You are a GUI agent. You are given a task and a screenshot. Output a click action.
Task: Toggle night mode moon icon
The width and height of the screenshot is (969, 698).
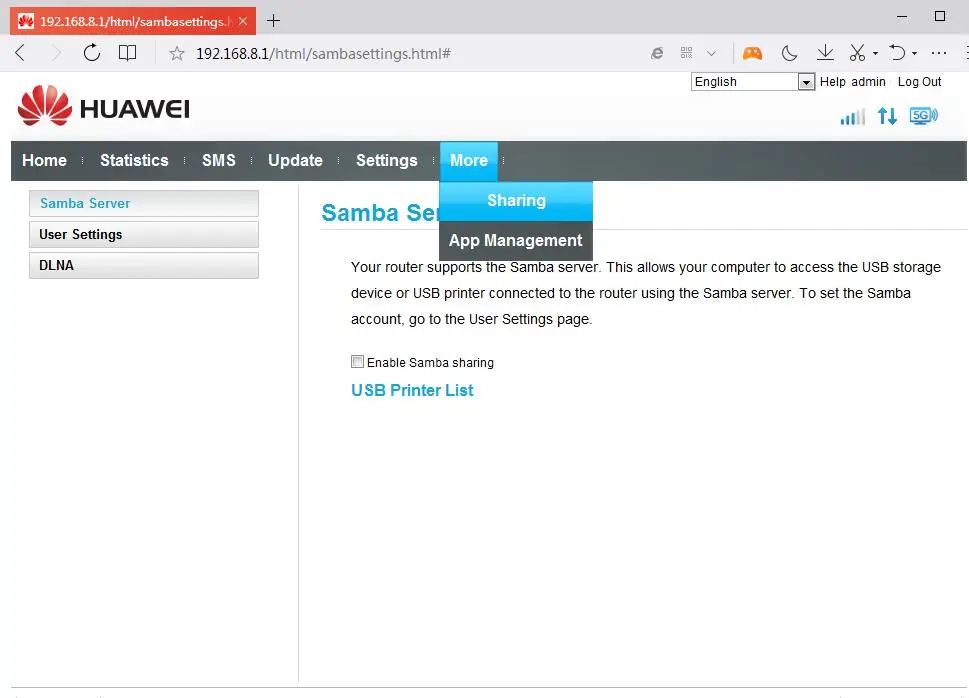point(789,53)
